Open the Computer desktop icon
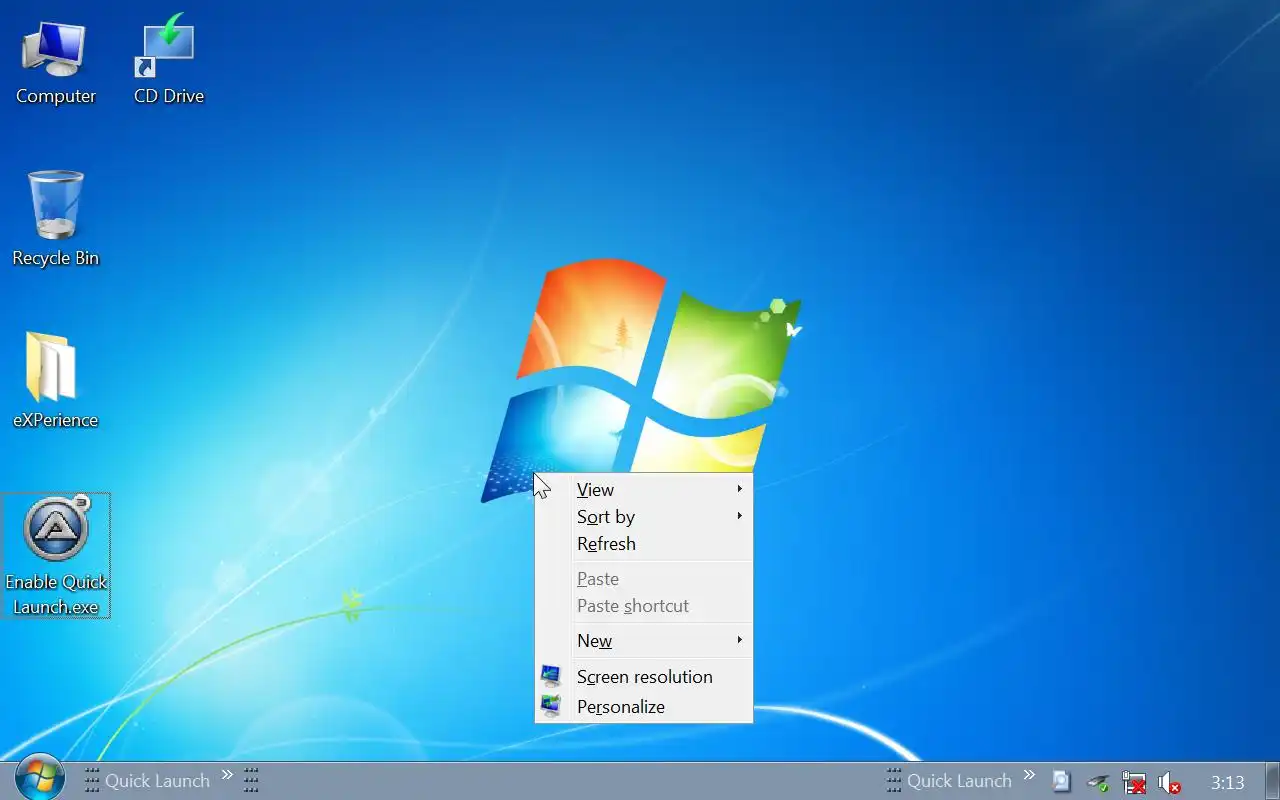The image size is (1280, 800). [55, 63]
